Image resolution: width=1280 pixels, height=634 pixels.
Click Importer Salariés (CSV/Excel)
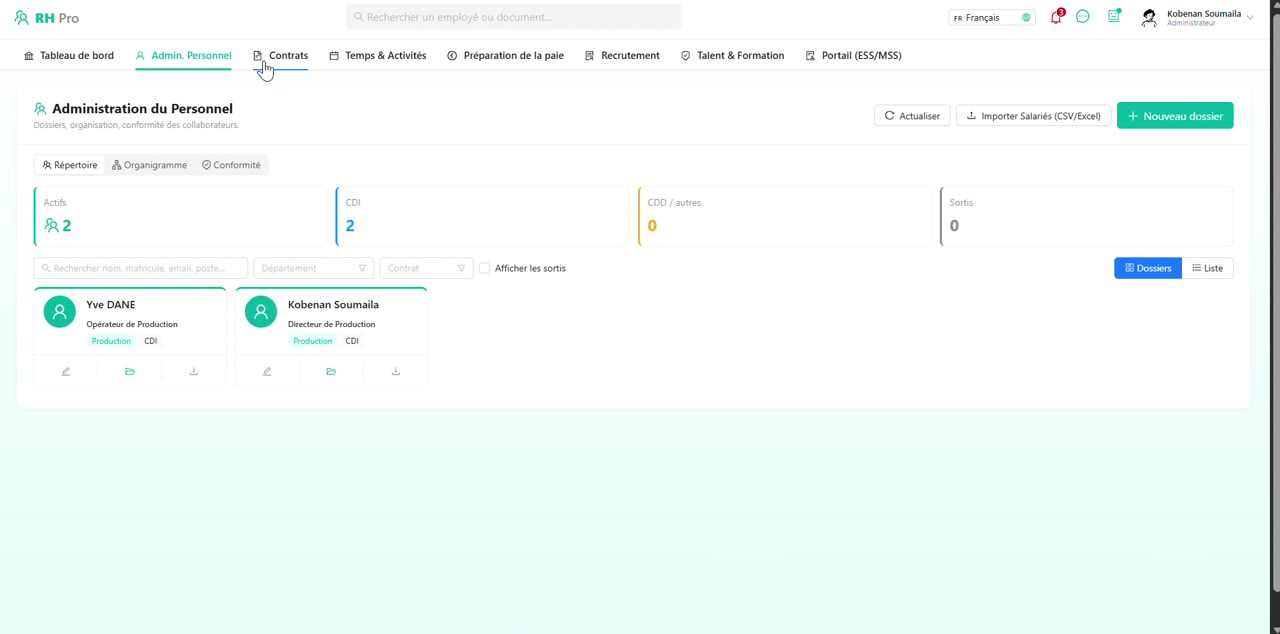click(1034, 116)
